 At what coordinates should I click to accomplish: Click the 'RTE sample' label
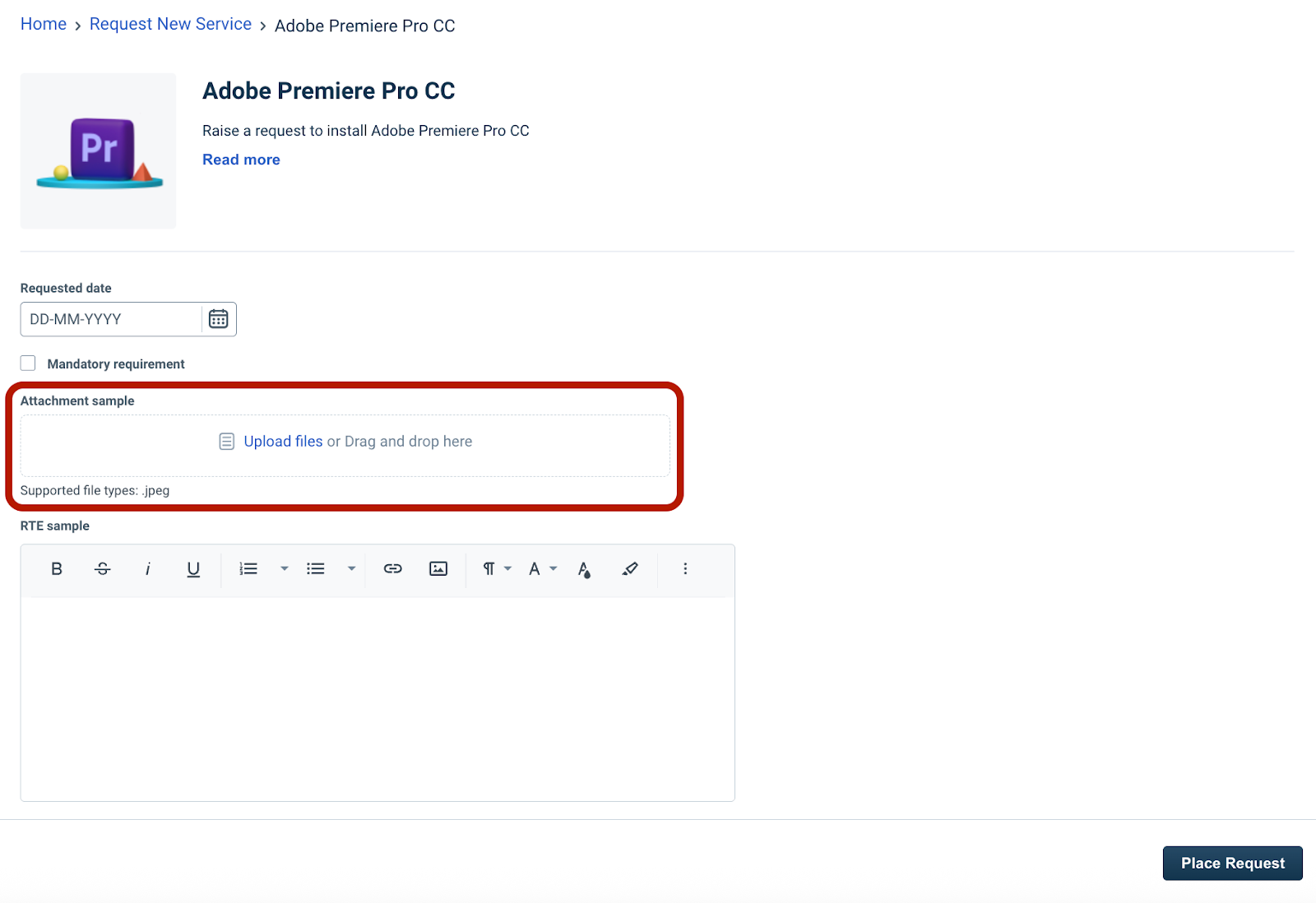pyautogui.click(x=55, y=526)
